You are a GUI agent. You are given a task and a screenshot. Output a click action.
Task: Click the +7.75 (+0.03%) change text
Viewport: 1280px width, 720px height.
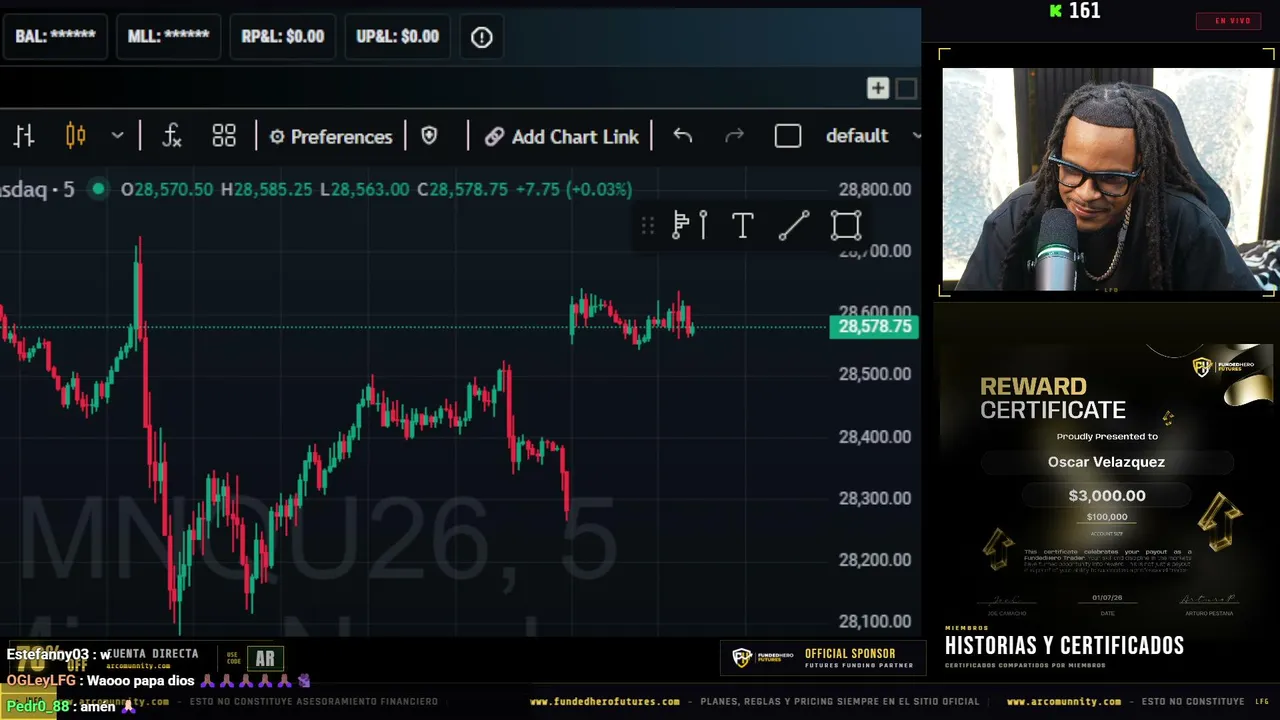point(574,189)
